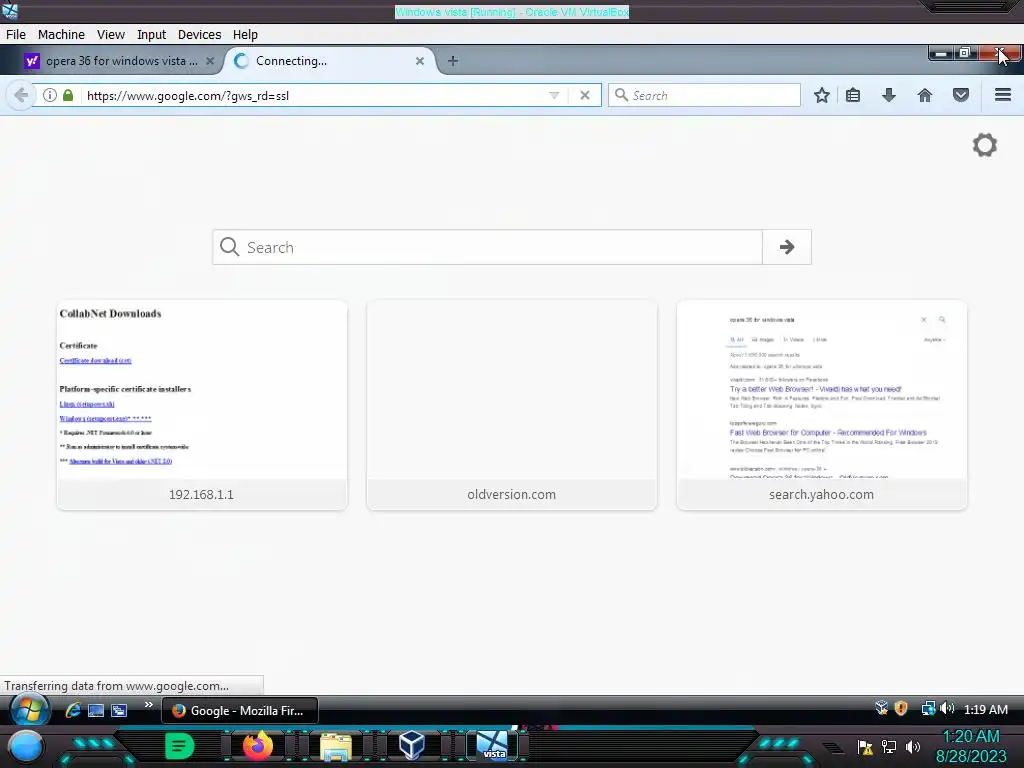Open the Downloads arrow panel

click(889, 95)
